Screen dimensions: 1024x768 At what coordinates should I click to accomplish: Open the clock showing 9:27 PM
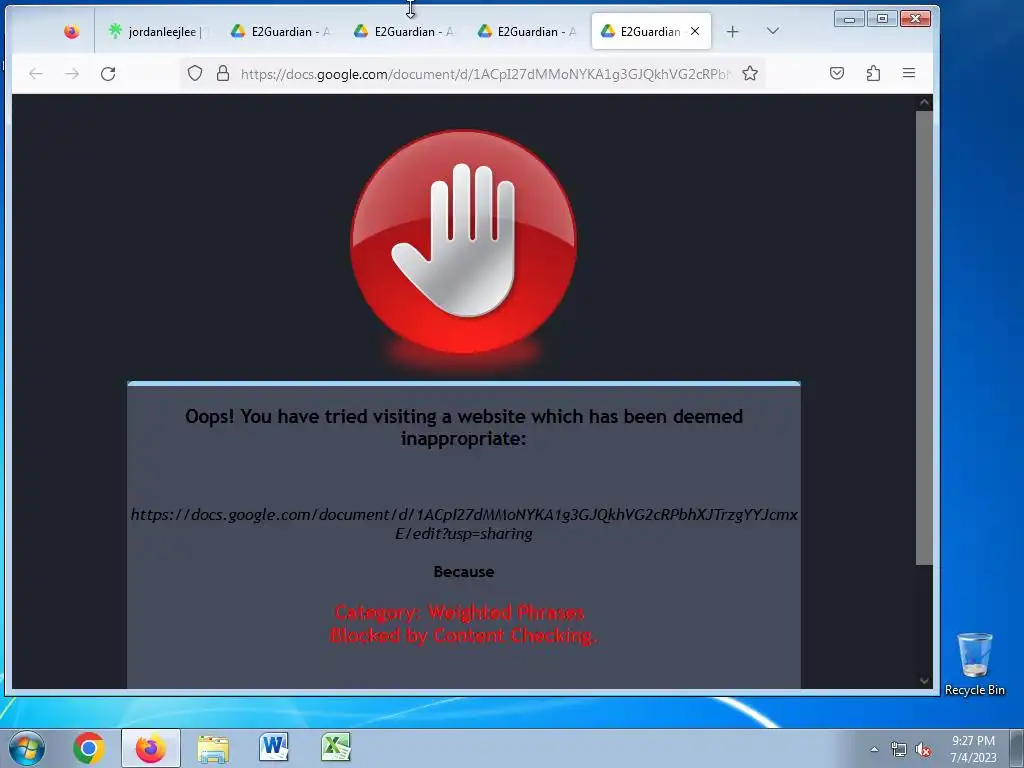(x=973, y=749)
